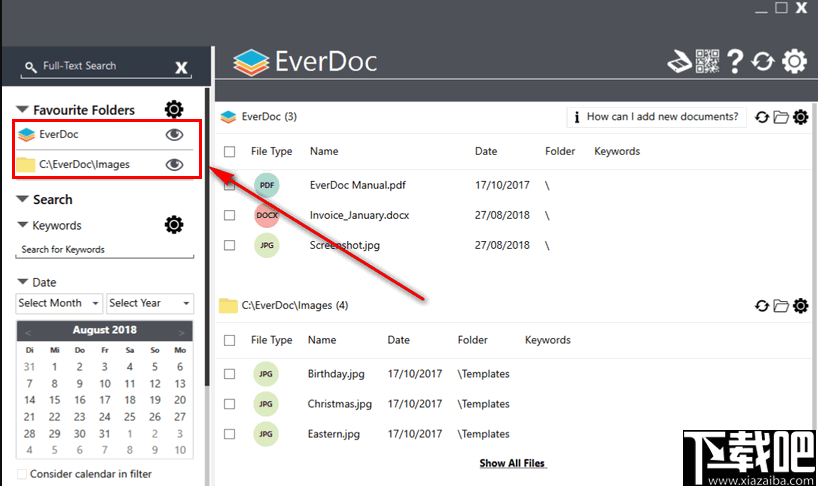818x486 pixels.
Task: Refresh the EverDoc (3) folder list
Action: pyautogui.click(x=762, y=117)
